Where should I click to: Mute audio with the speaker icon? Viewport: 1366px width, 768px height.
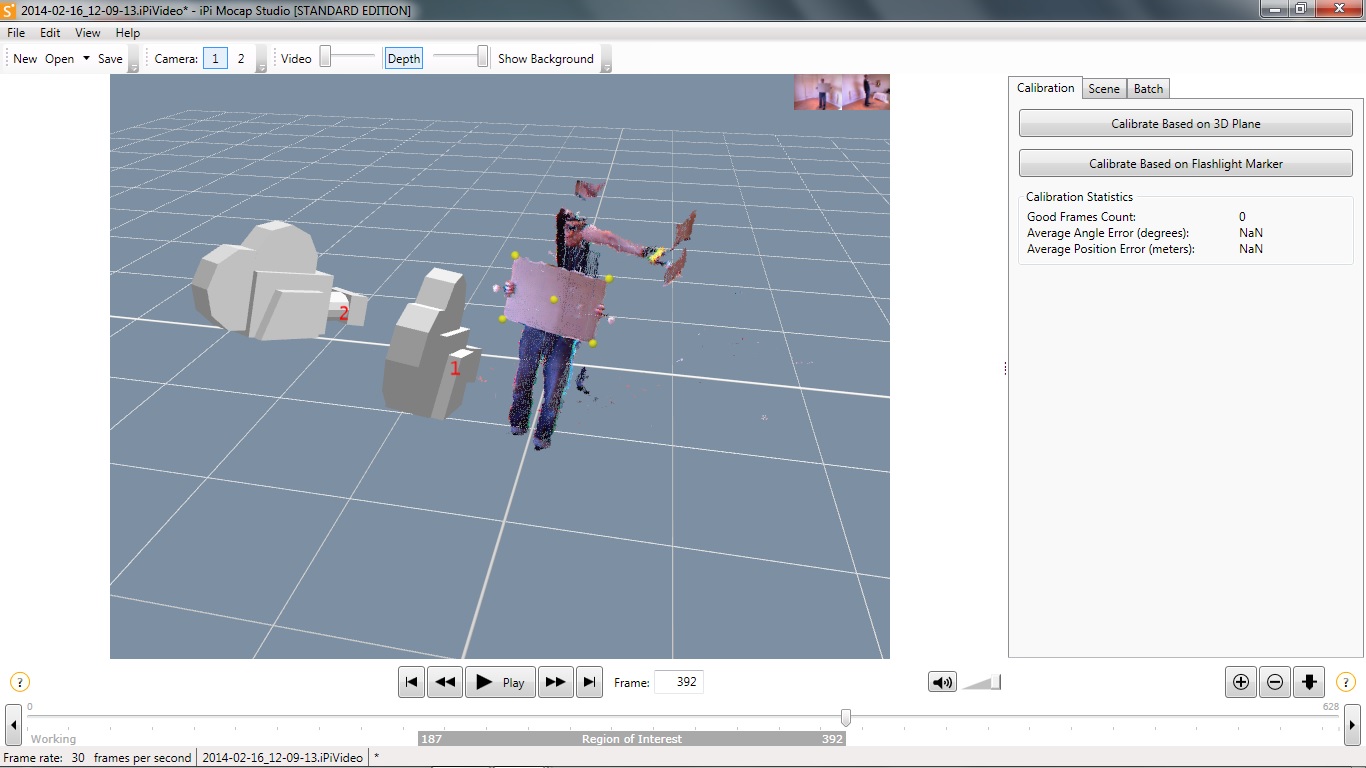point(942,682)
